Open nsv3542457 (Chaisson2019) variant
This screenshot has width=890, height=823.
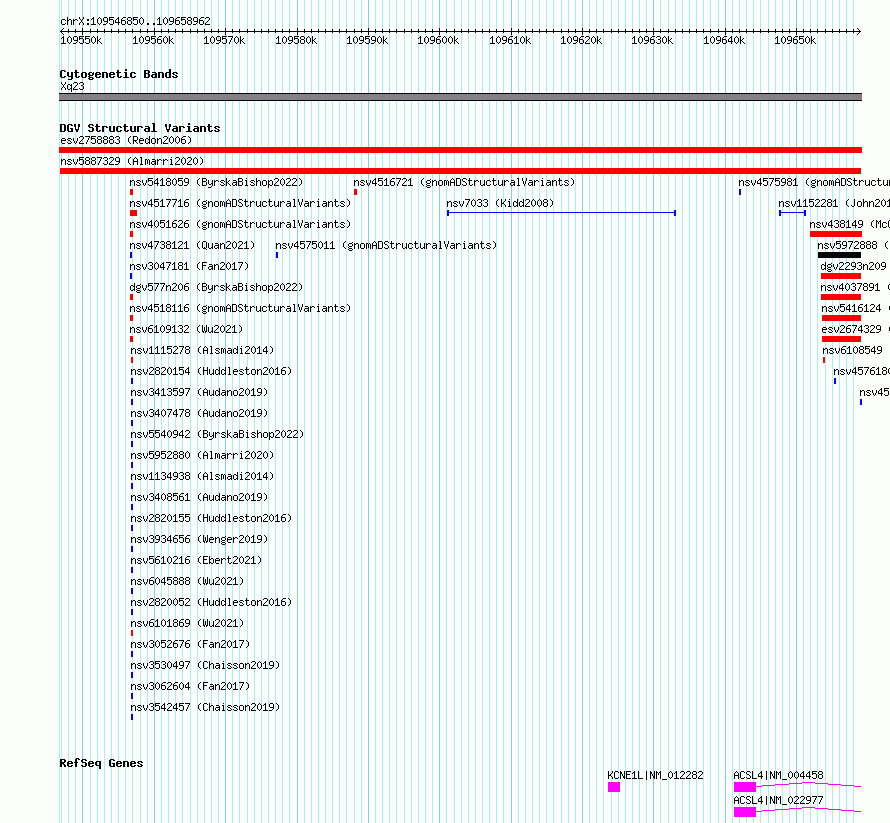tap(205, 707)
